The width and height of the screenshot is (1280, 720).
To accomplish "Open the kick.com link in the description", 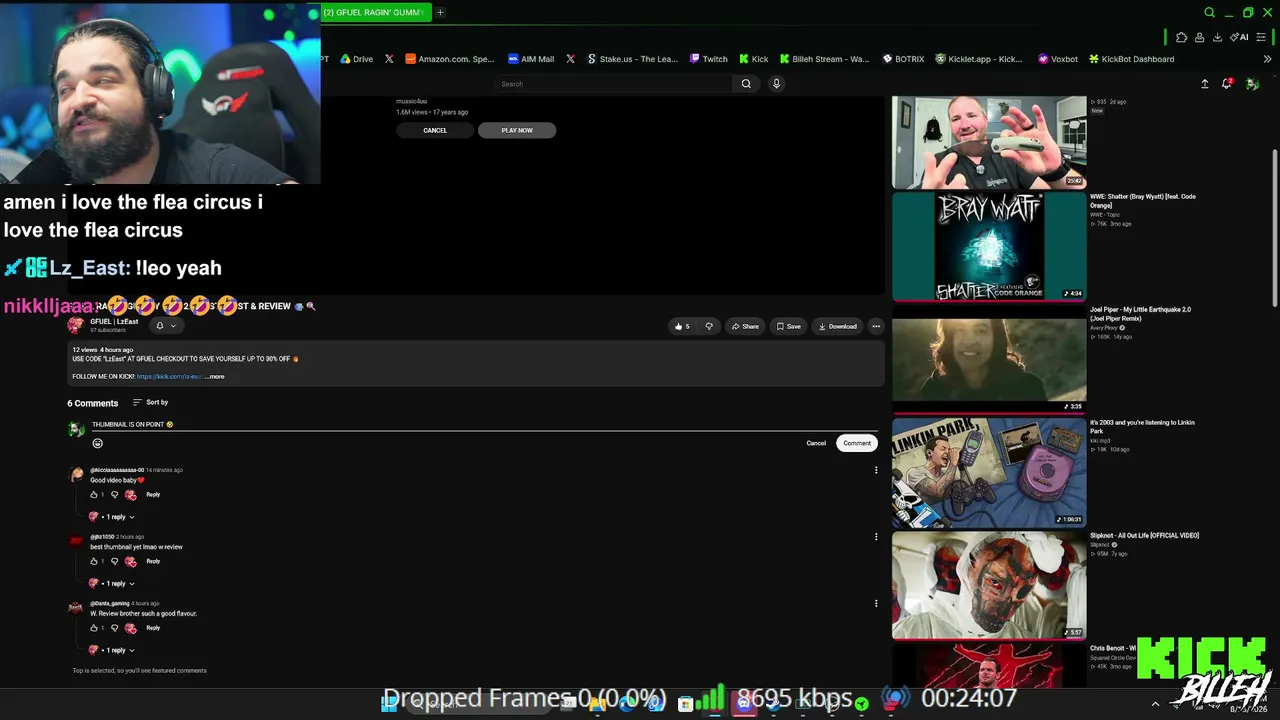I will 169,377.
